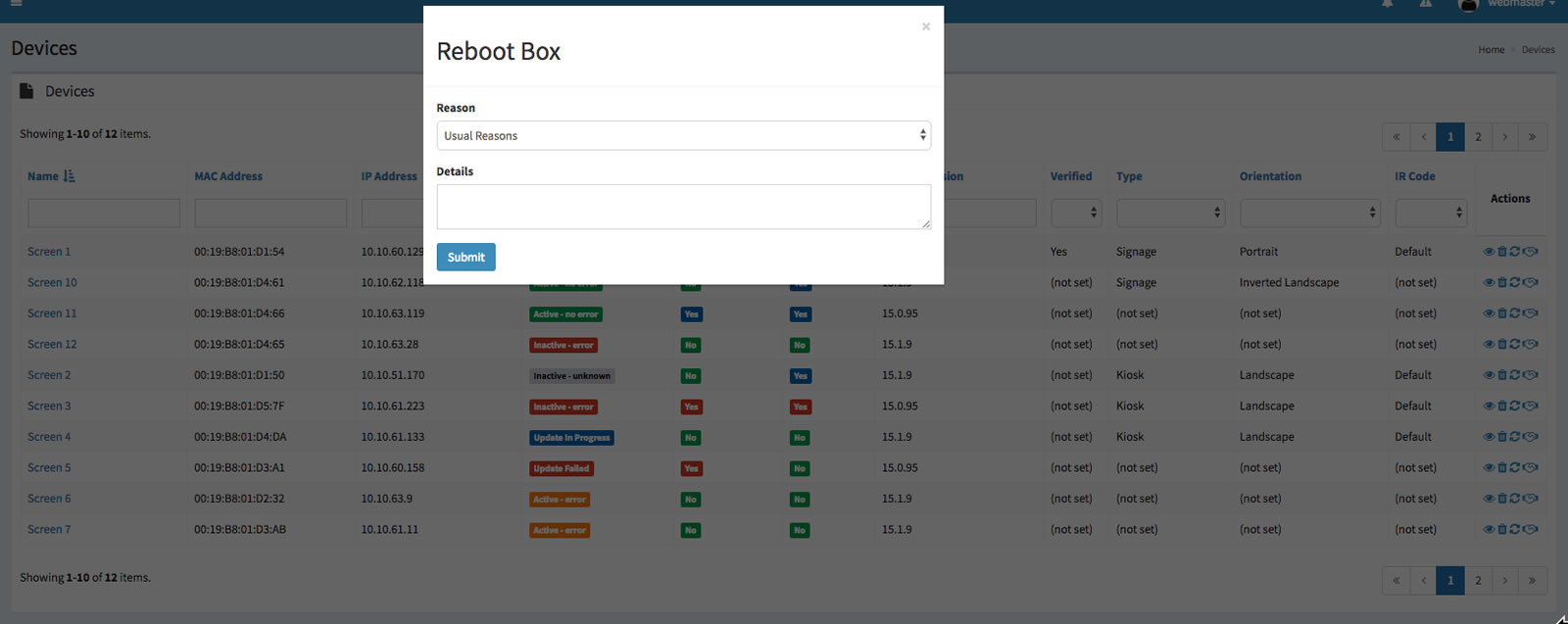Expand the Usual Reasons dropdown
Screen dimensions: 1568x624
pyautogui.click(x=683, y=135)
